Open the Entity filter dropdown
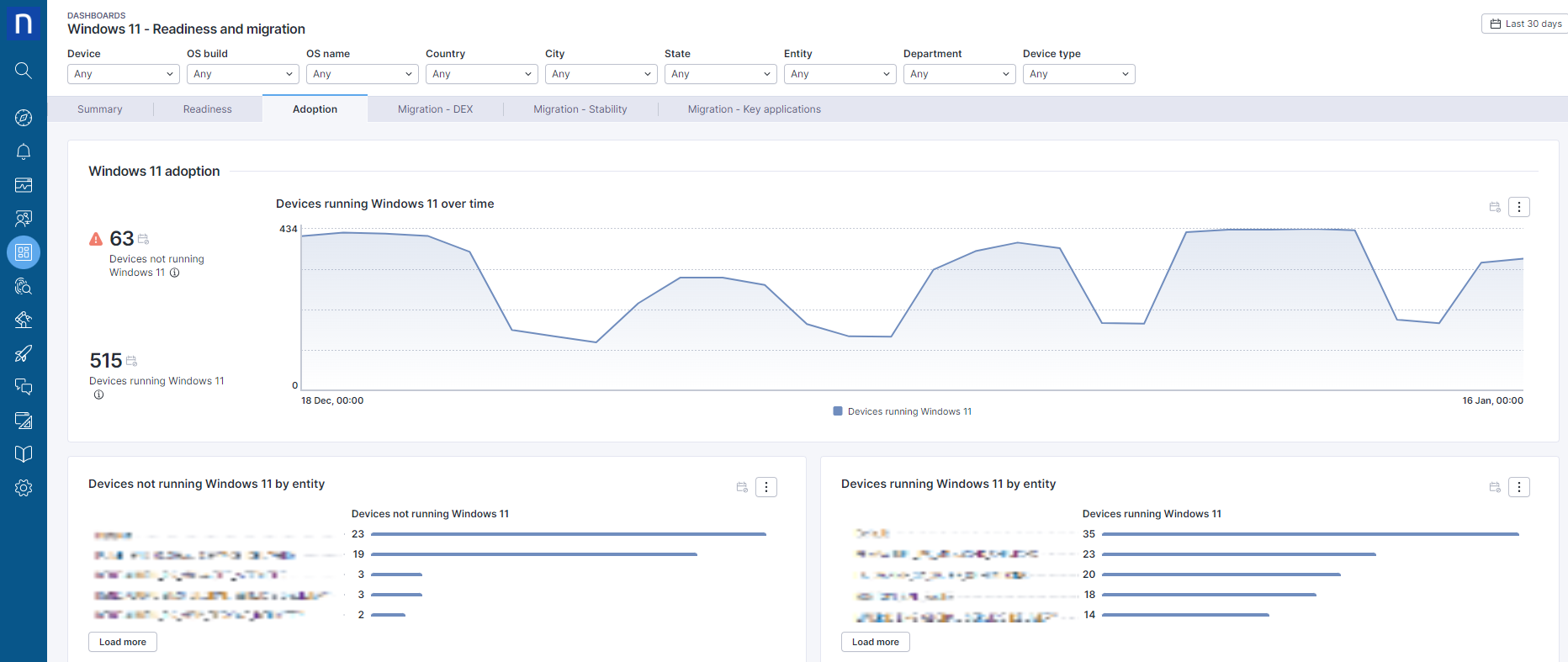1568x662 pixels. click(x=840, y=74)
